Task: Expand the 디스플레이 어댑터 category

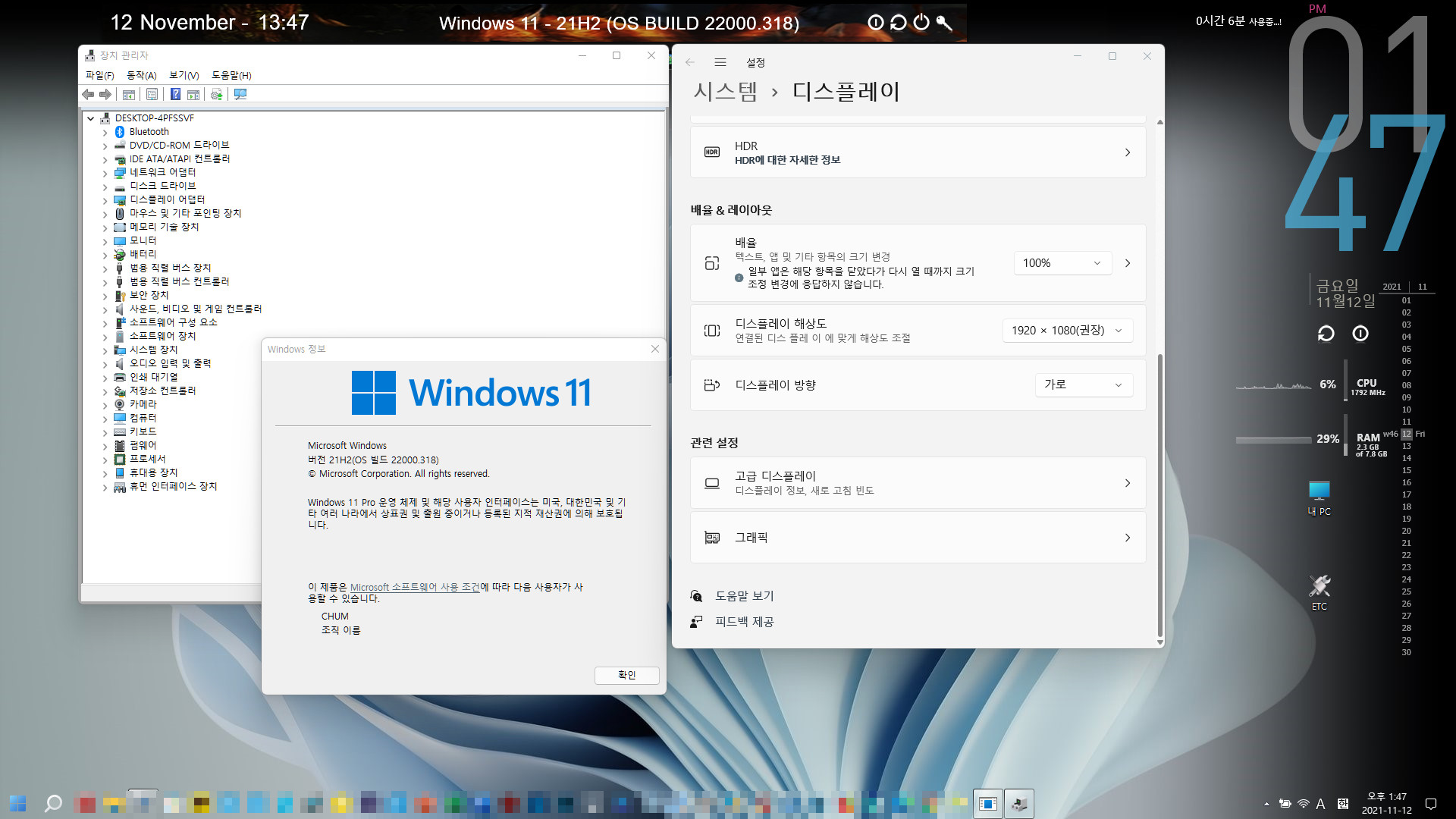Action: (x=105, y=200)
